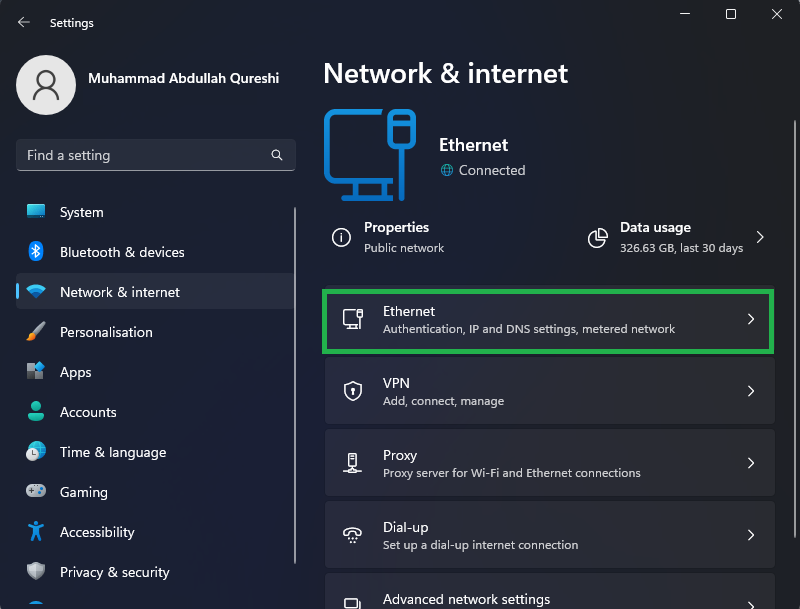Expand the Ethernet settings chevron
The width and height of the screenshot is (800, 609).
pos(751,320)
